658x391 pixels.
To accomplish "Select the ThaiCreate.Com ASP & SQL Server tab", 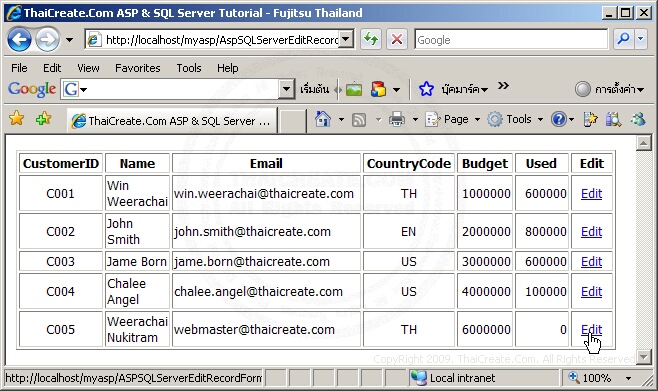I will point(172,121).
